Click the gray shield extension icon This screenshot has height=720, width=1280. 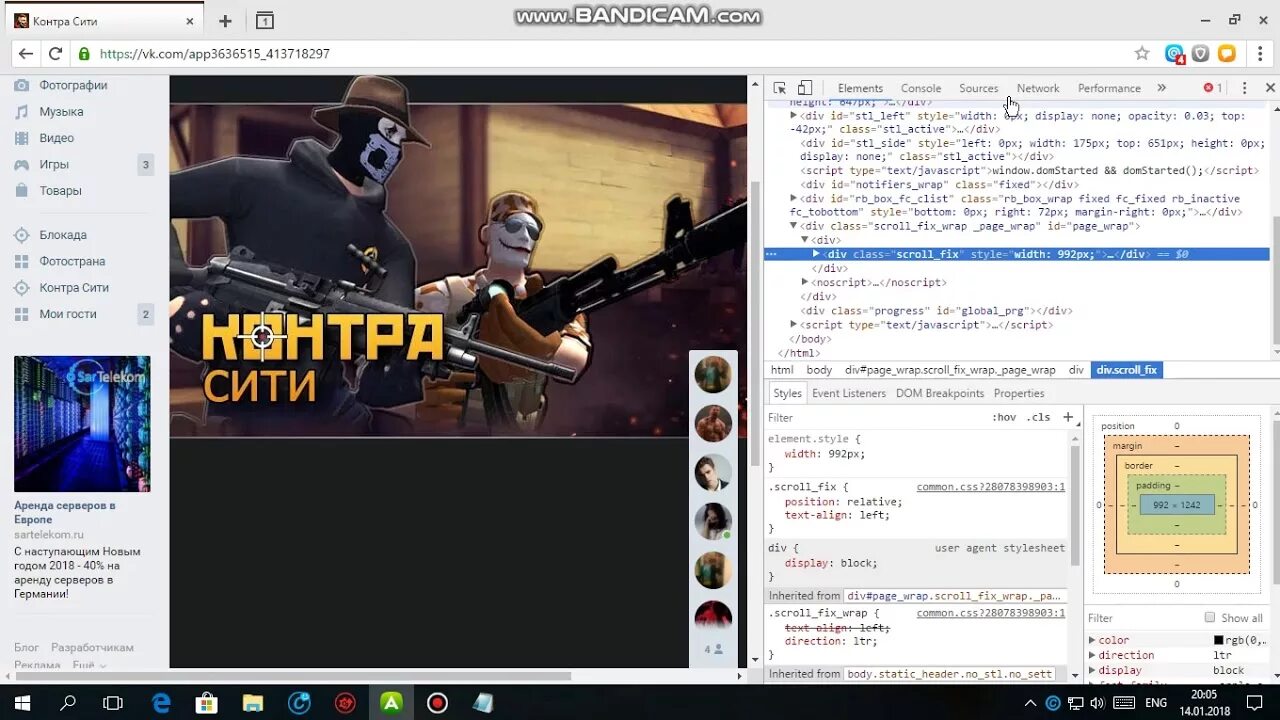[1200, 54]
